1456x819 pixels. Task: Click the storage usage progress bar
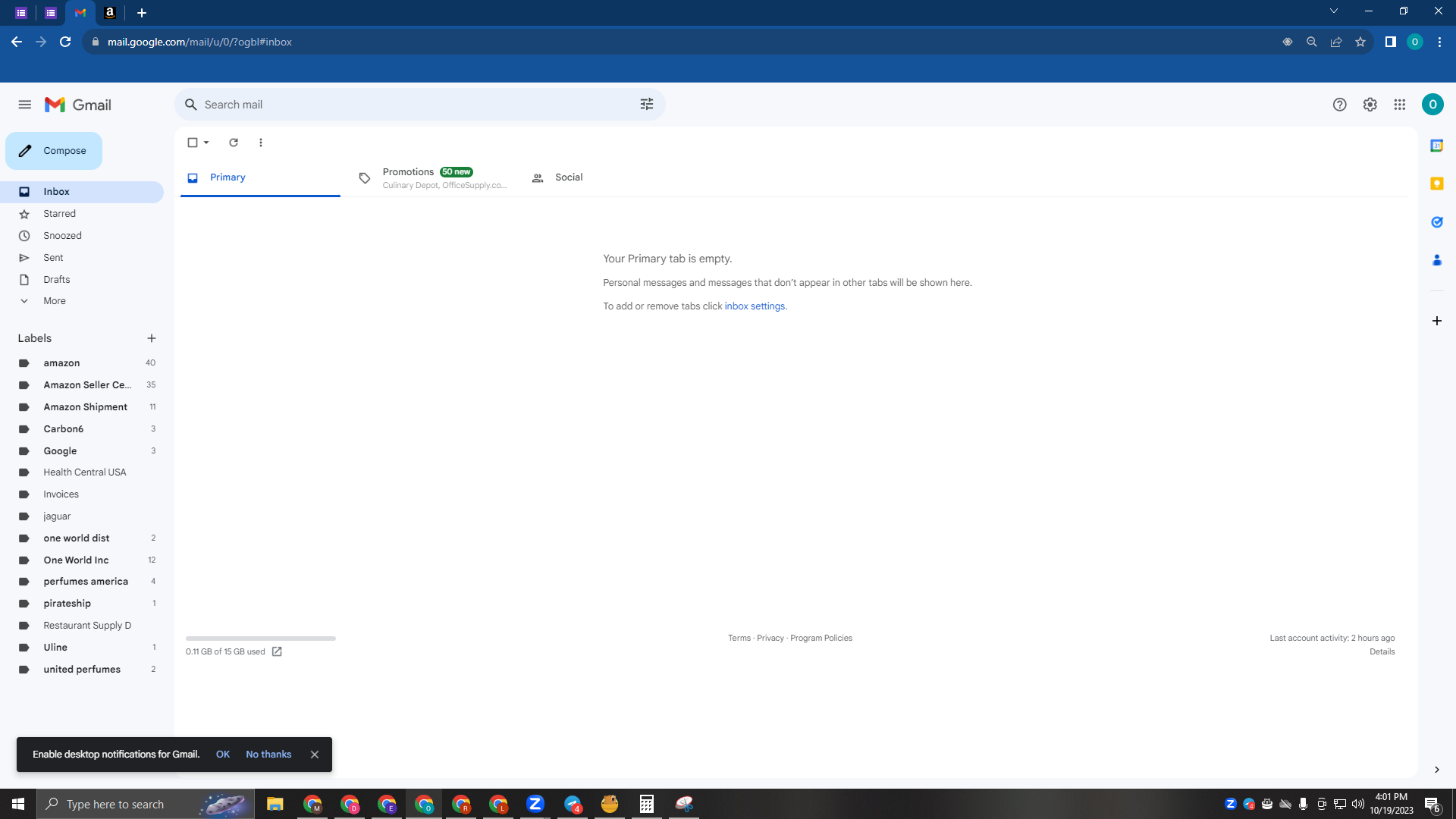(261, 639)
